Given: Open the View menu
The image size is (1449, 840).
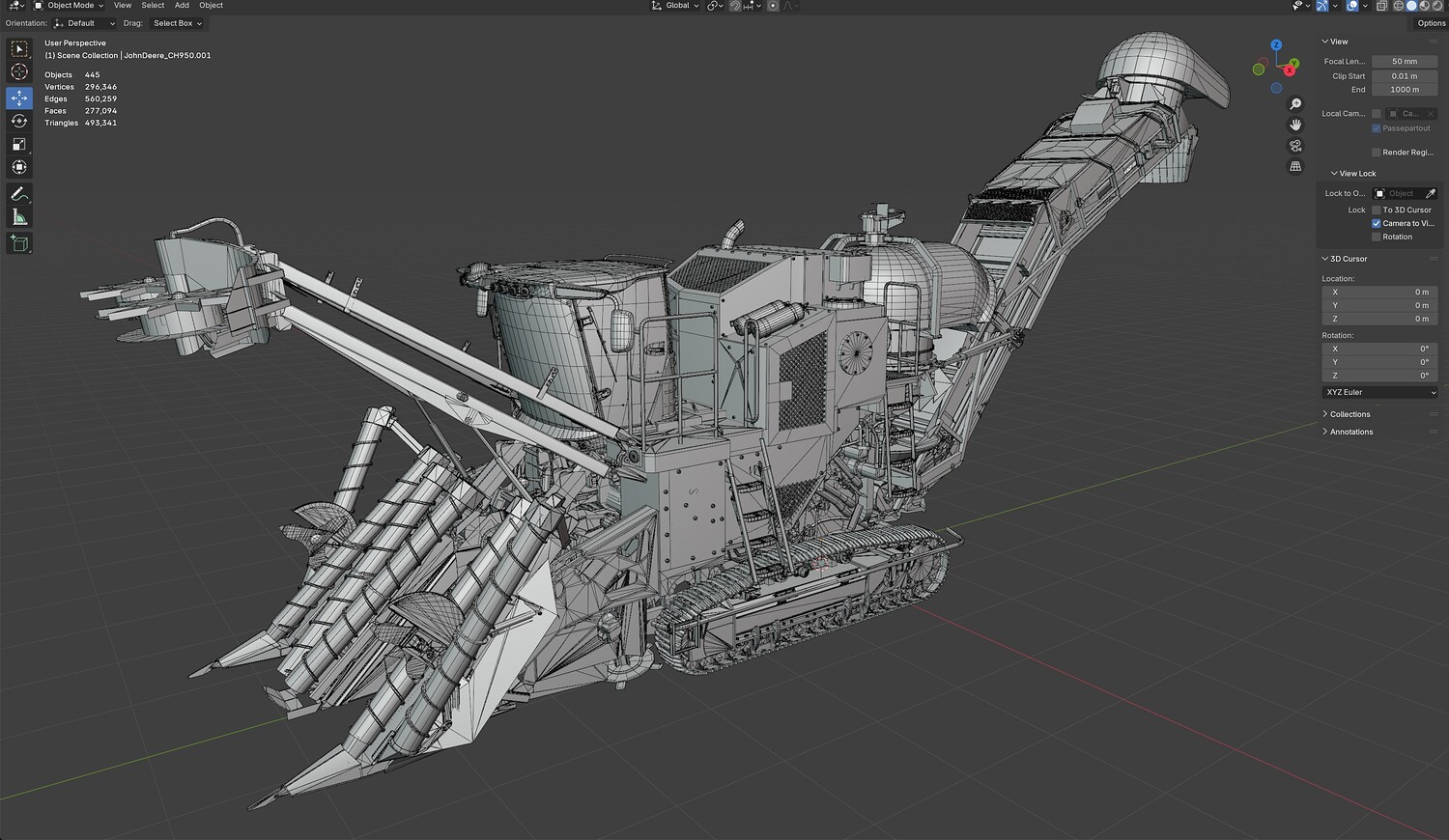Looking at the screenshot, I should [x=123, y=6].
